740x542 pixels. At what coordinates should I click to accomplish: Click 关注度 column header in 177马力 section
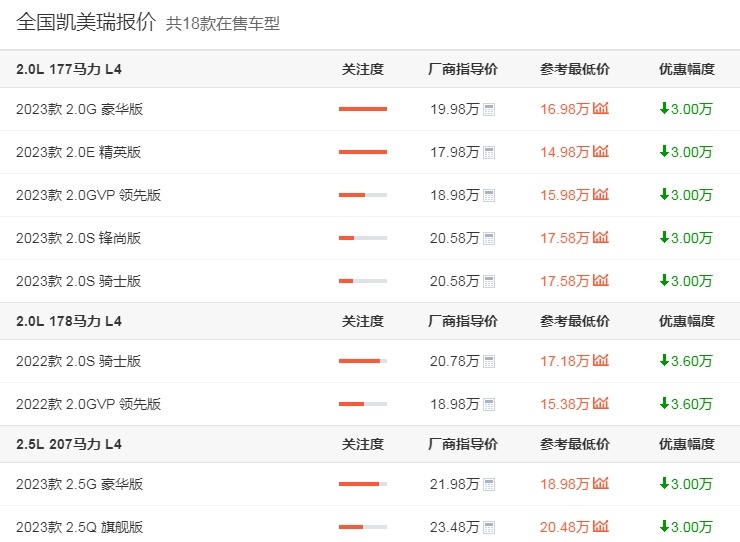click(x=362, y=69)
